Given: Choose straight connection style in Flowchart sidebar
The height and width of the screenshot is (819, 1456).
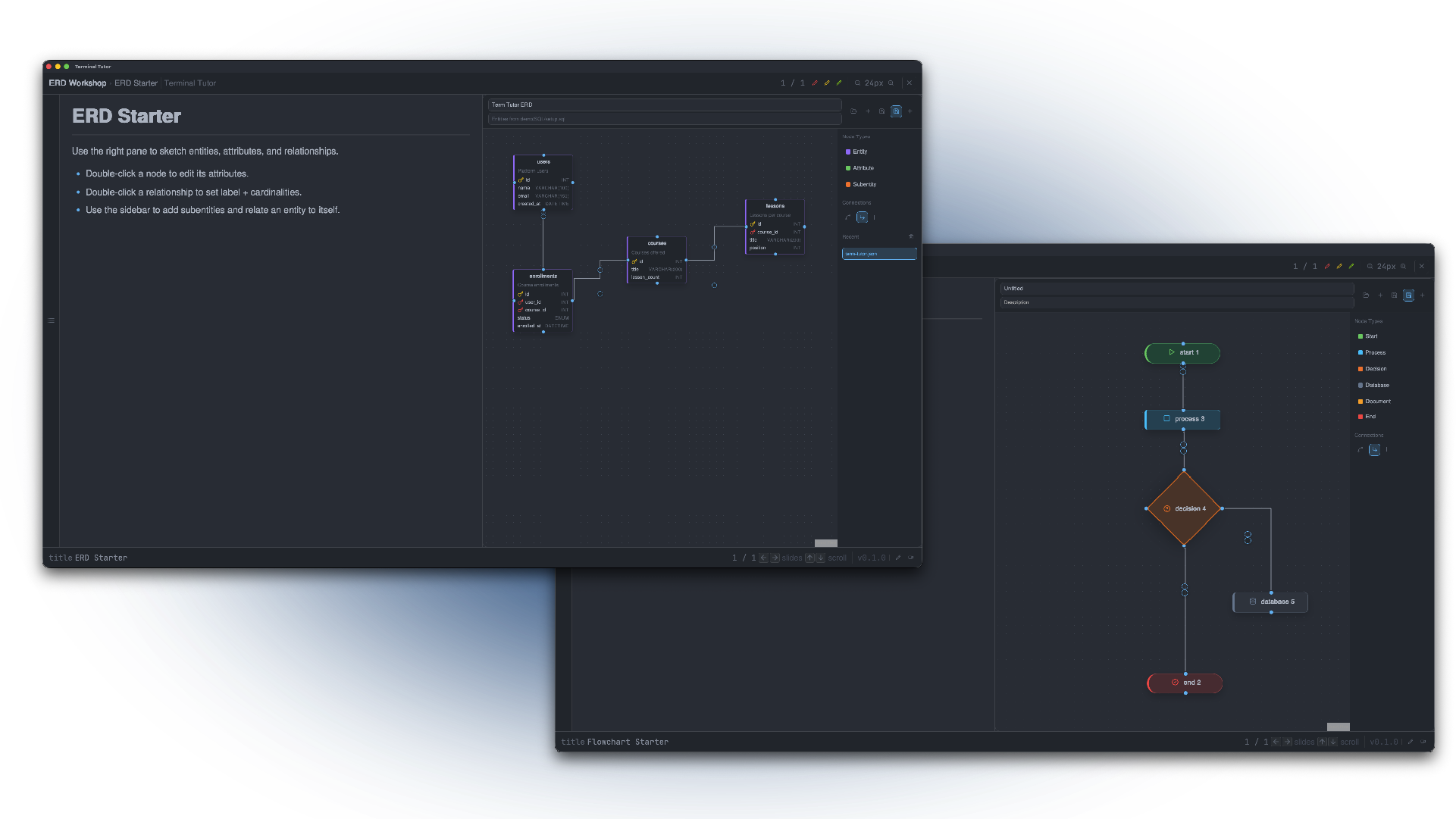Looking at the screenshot, I should (1386, 450).
